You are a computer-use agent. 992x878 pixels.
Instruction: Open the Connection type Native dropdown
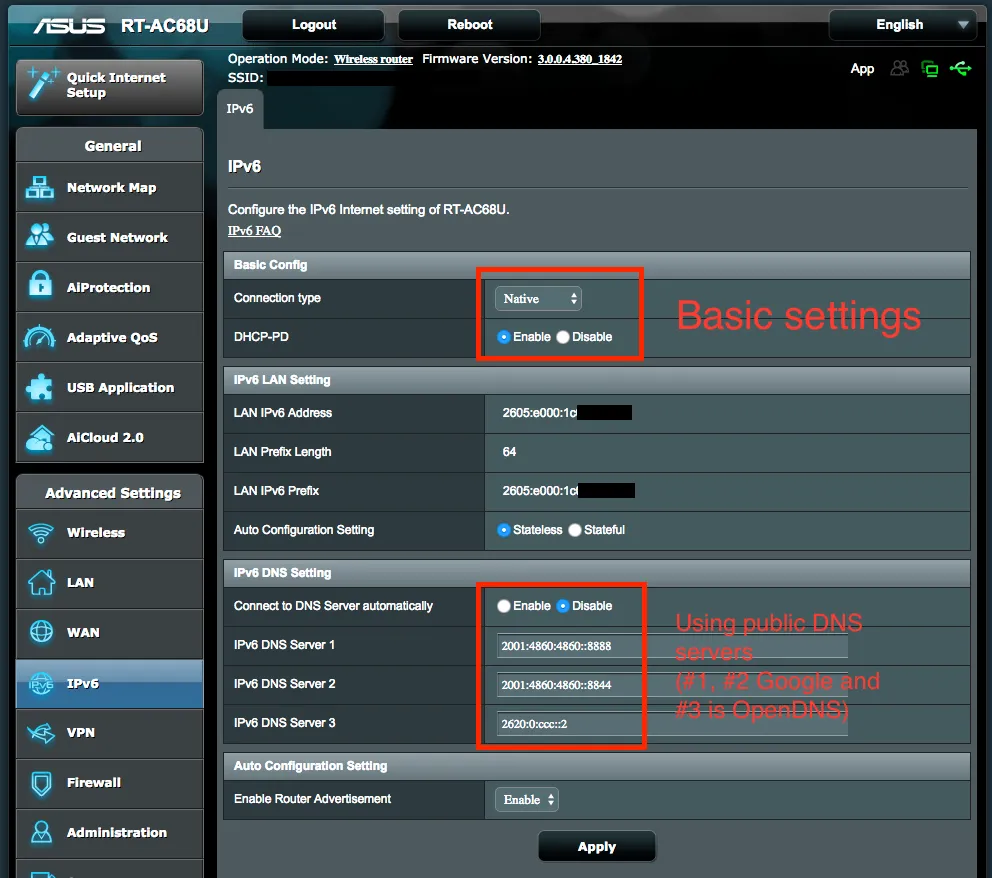click(538, 299)
